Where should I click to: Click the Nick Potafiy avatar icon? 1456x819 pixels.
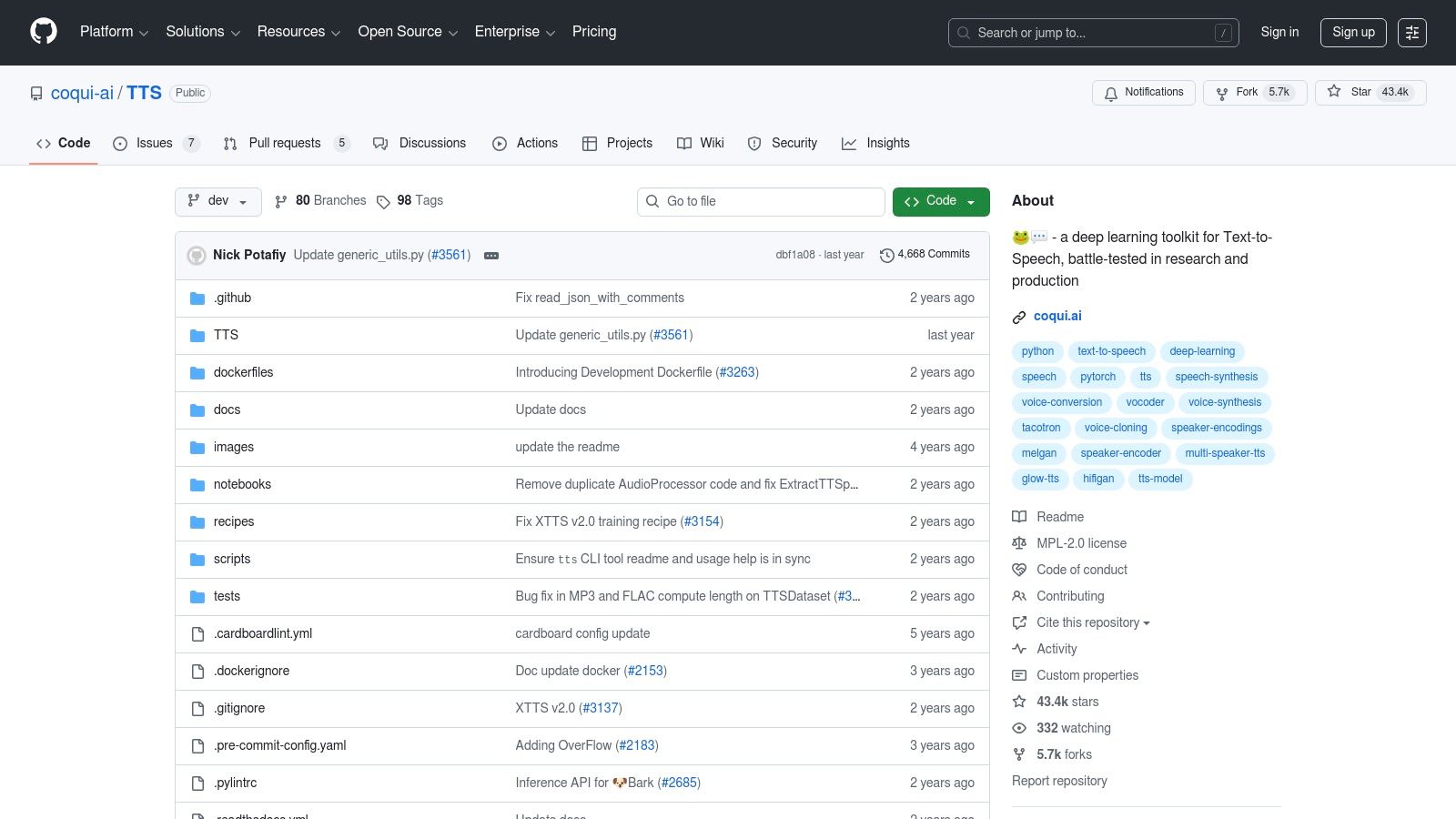click(197, 256)
